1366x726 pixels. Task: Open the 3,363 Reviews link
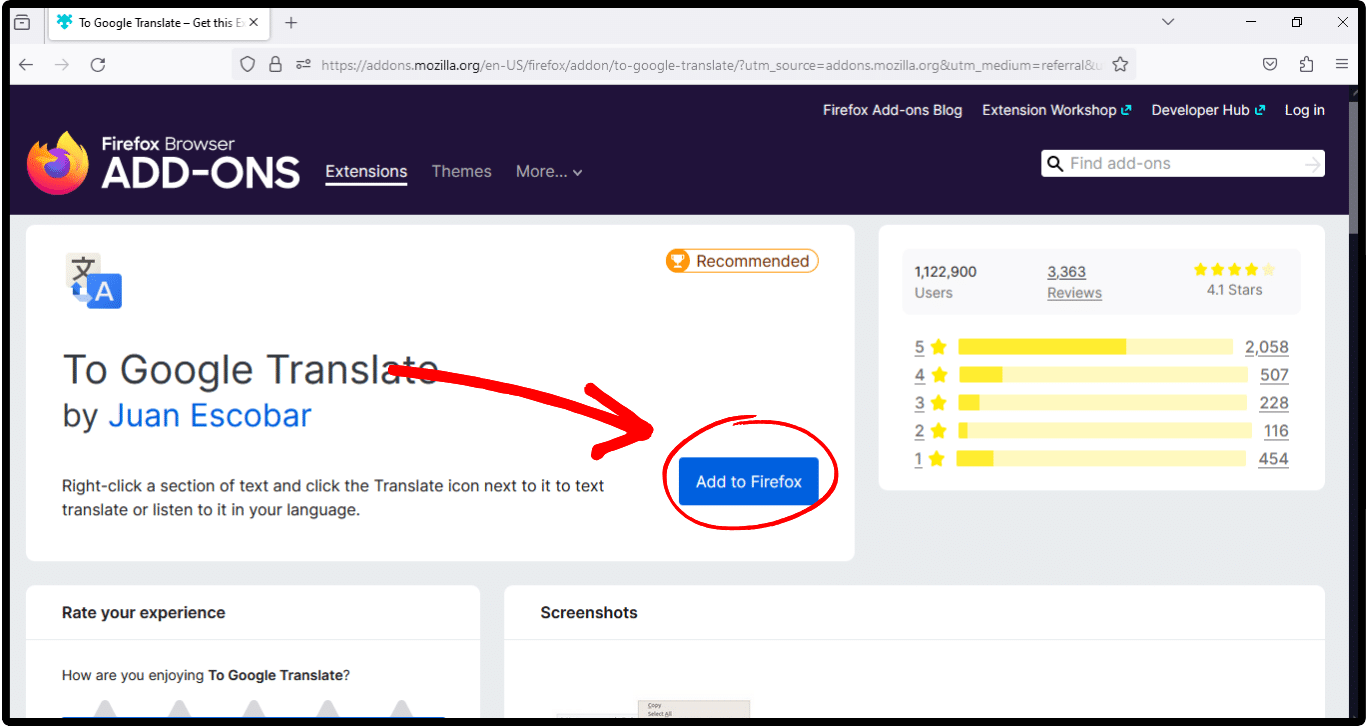pos(1074,282)
